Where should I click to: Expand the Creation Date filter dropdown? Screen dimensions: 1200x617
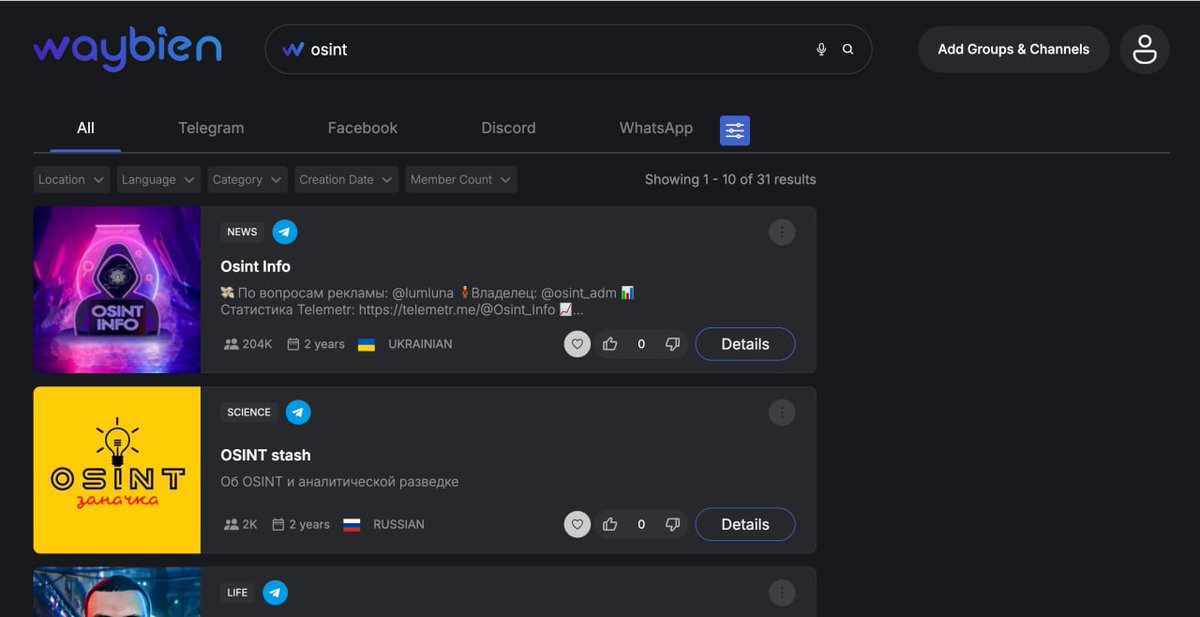(x=346, y=180)
